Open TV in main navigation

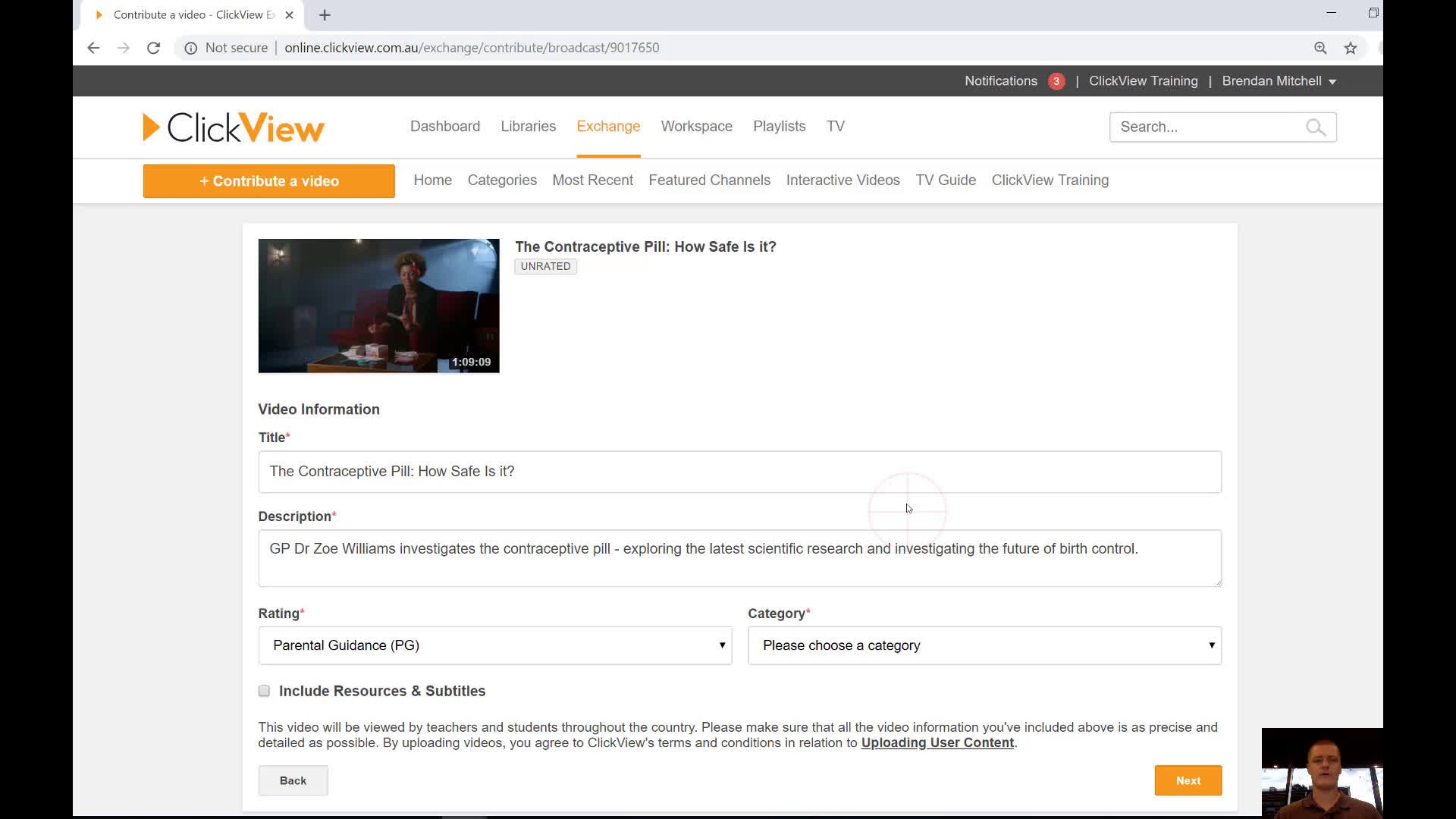[x=836, y=127]
